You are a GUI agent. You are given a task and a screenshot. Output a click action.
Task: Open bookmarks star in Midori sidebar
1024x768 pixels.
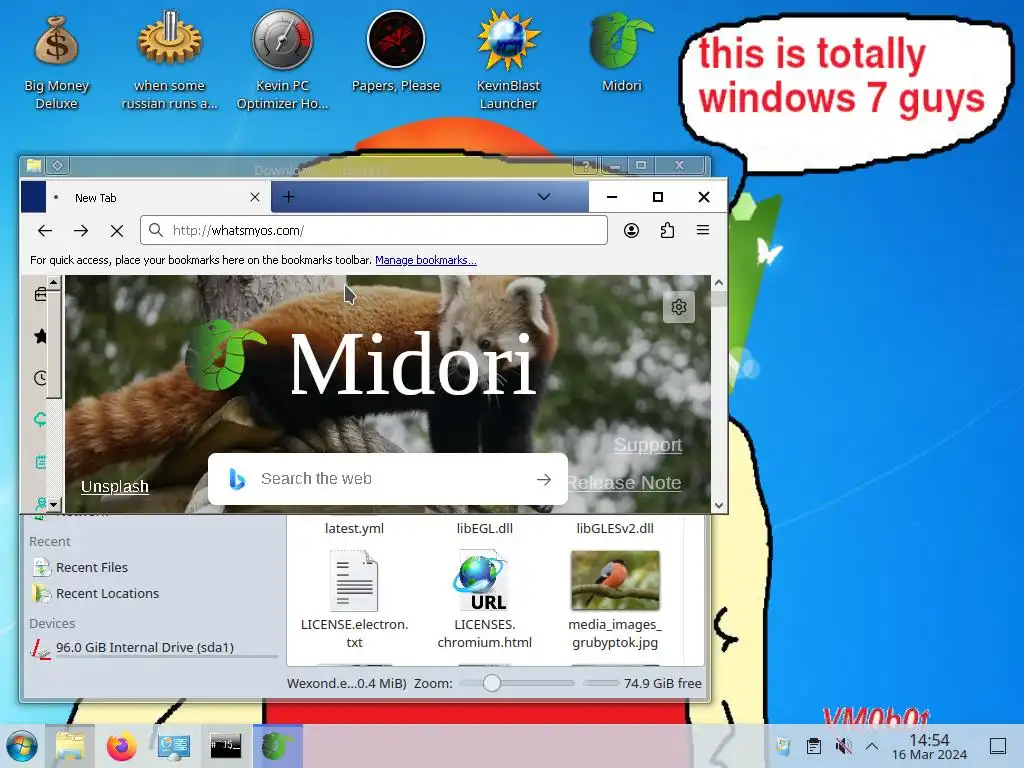coord(40,336)
